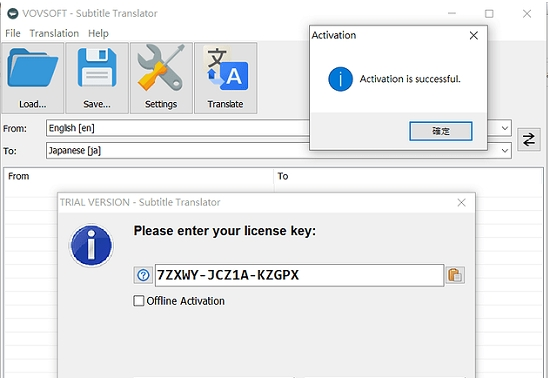Click the From column header in subtitle list
Viewport: 548px width, 378px height.
[138, 176]
